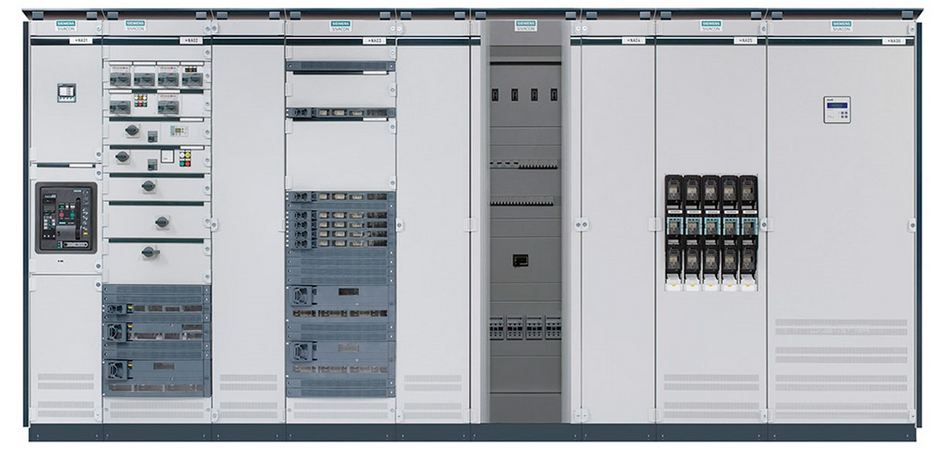
Task: Click the controller keypad on the rightmost cabinet
Action: [x=836, y=109]
